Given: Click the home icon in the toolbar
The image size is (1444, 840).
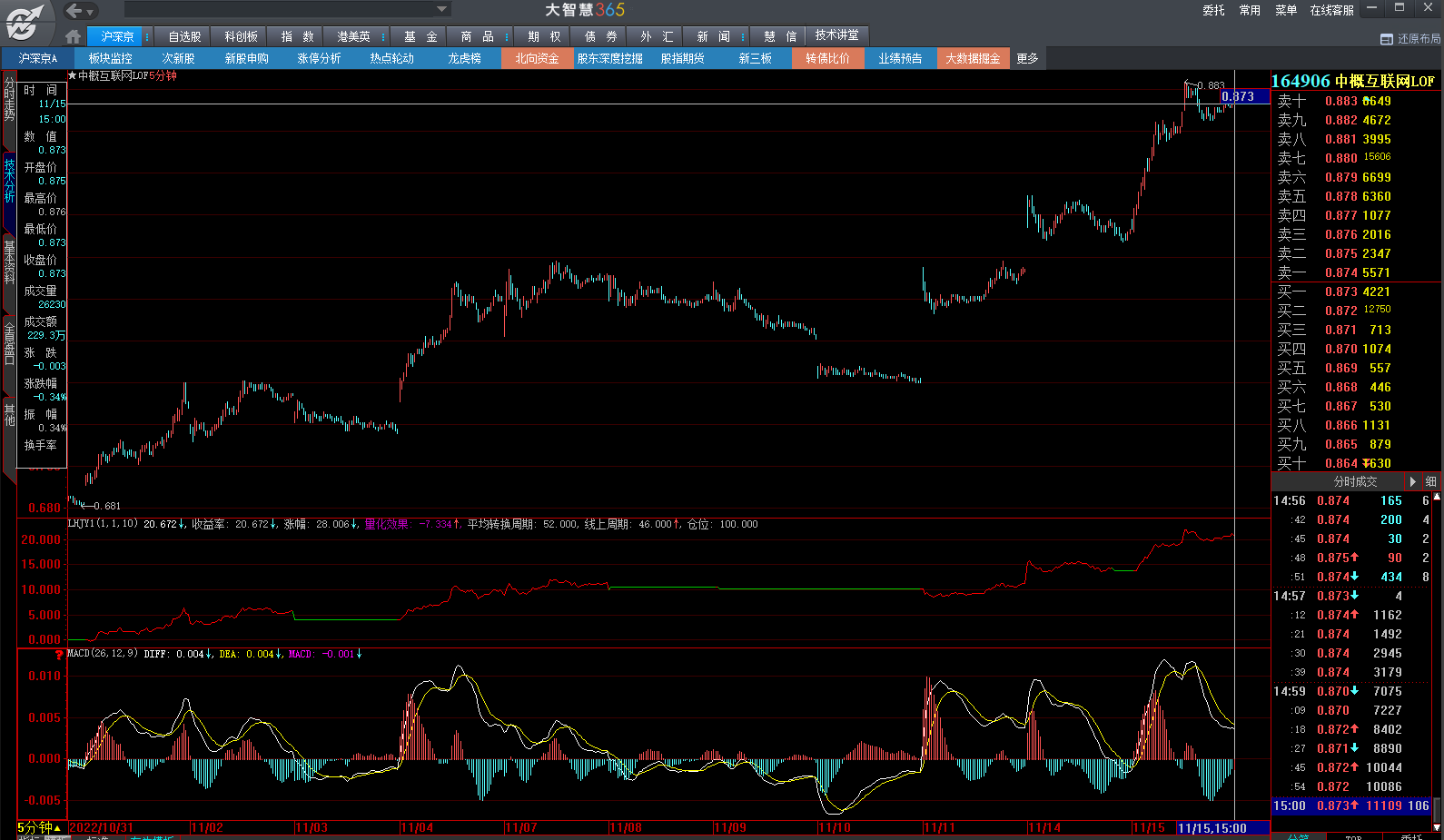Looking at the screenshot, I should tap(74, 36).
